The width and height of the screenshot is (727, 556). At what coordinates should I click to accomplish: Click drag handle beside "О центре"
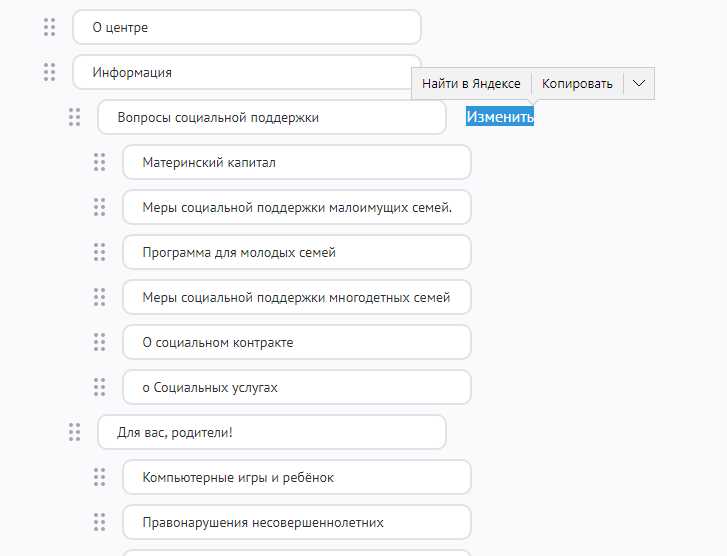click(49, 27)
